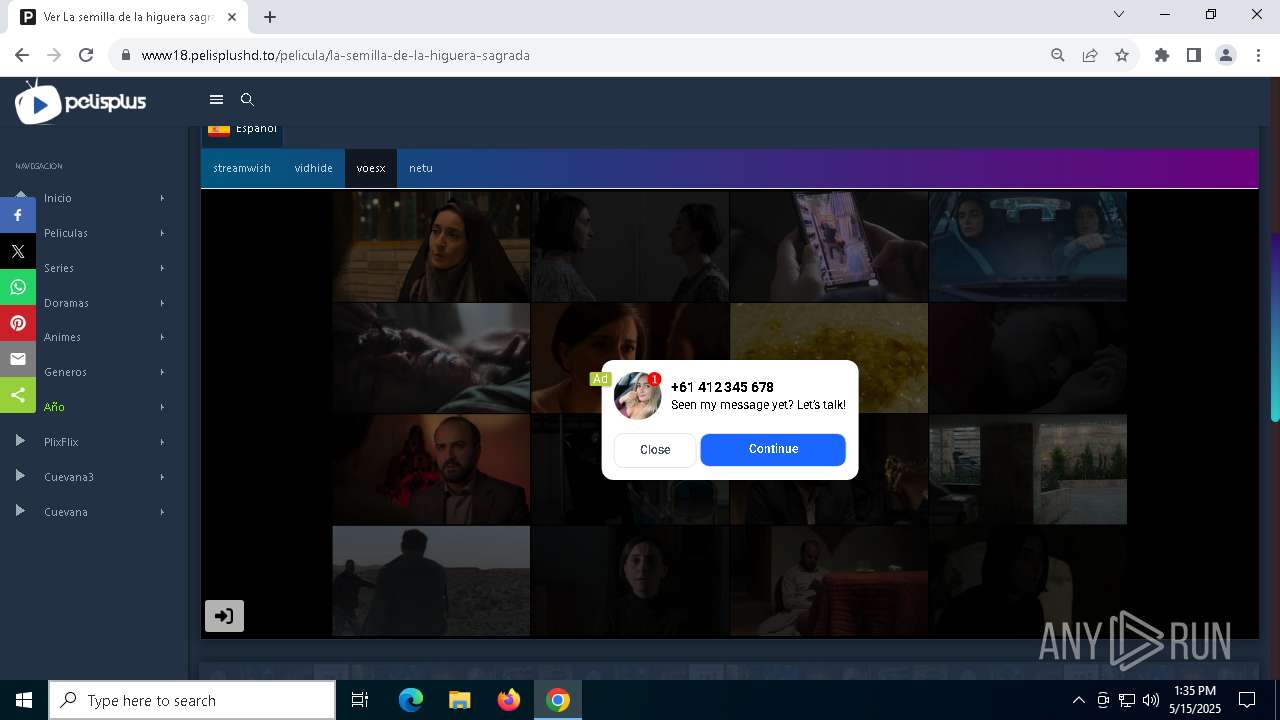Viewport: 1280px width, 720px height.
Task: Bookmark this page with star icon
Action: [1122, 55]
